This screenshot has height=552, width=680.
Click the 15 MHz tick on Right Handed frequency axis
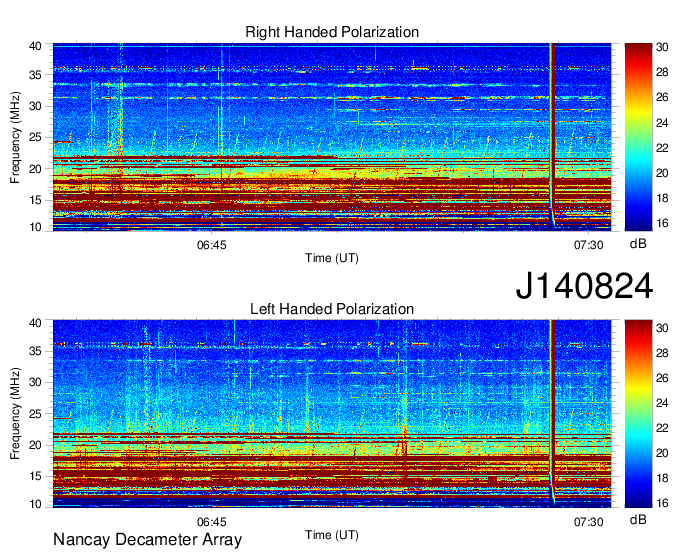point(35,200)
